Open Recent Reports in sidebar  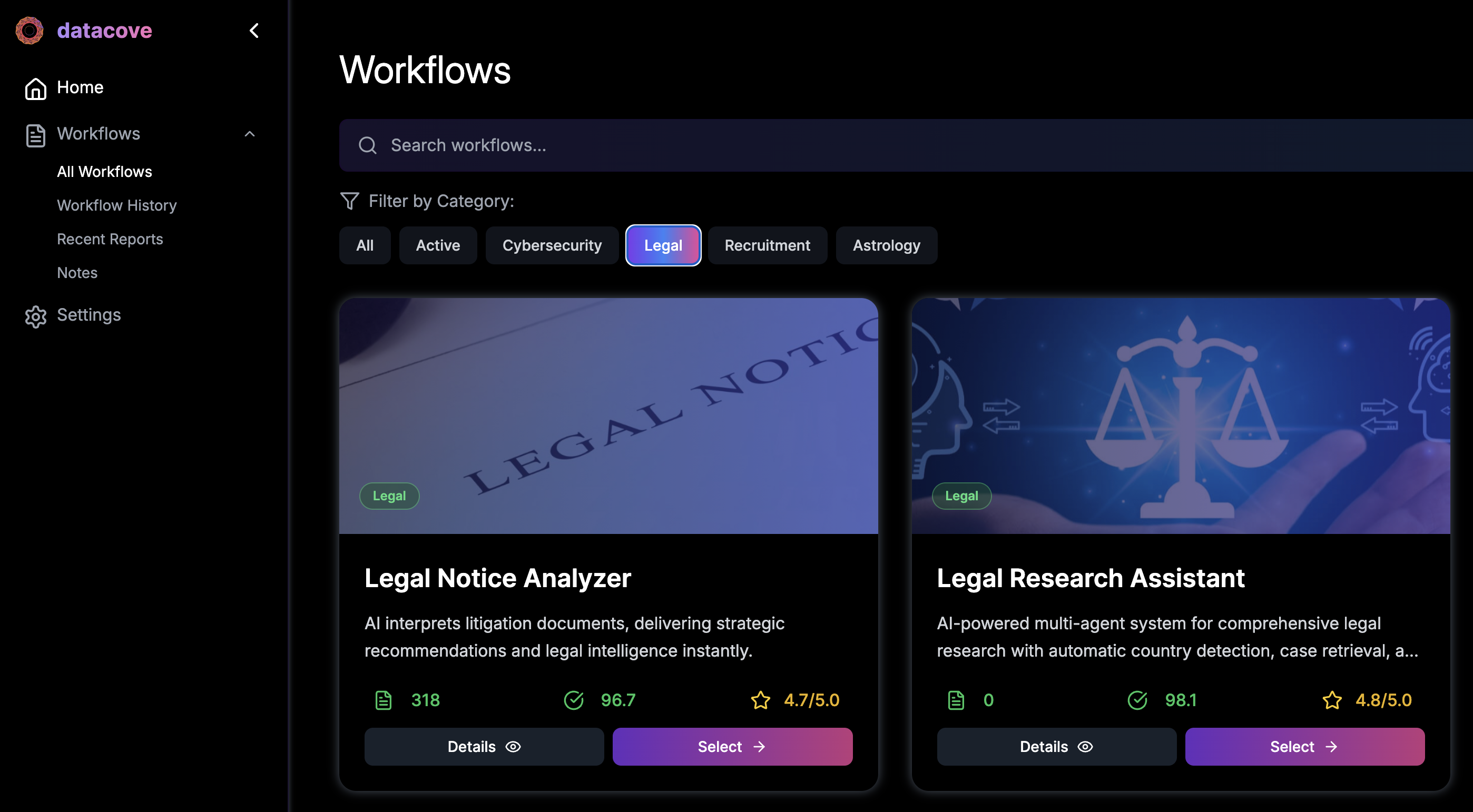[110, 239]
